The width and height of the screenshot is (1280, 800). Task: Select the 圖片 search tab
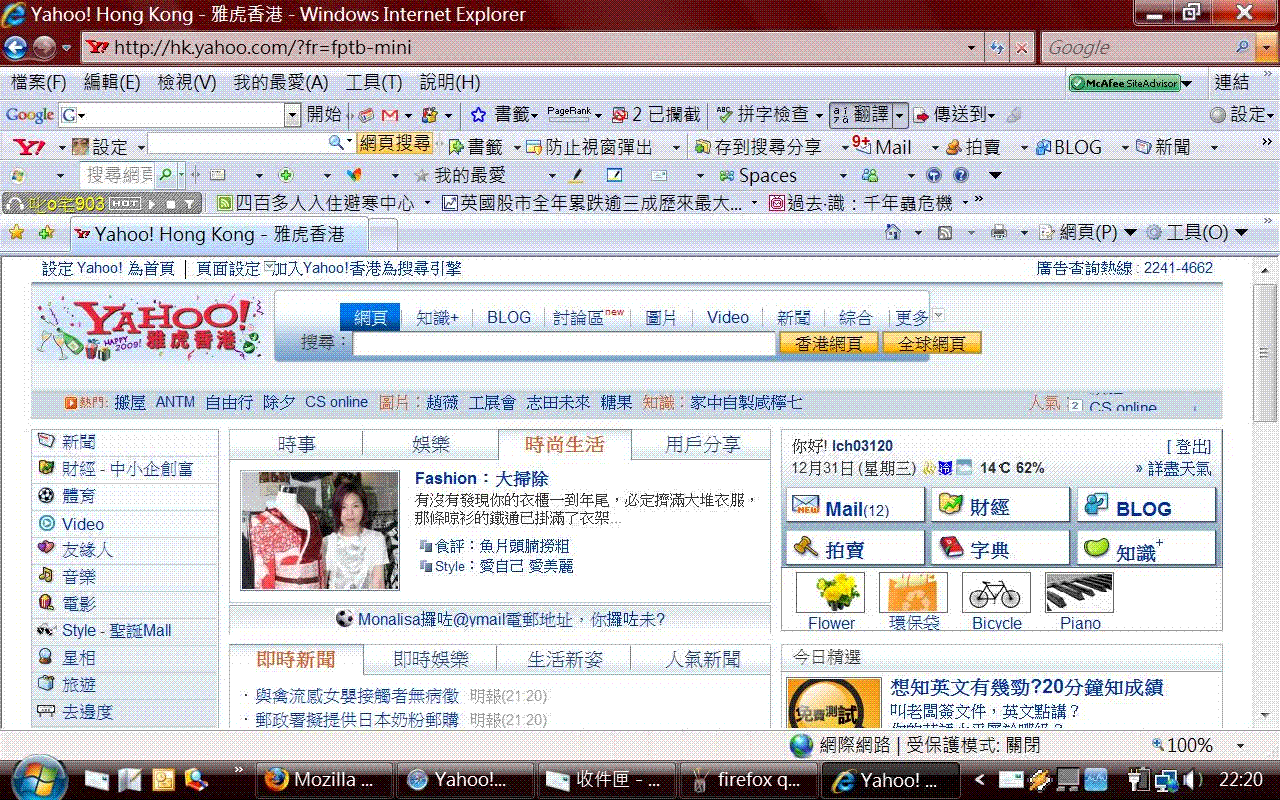(661, 317)
